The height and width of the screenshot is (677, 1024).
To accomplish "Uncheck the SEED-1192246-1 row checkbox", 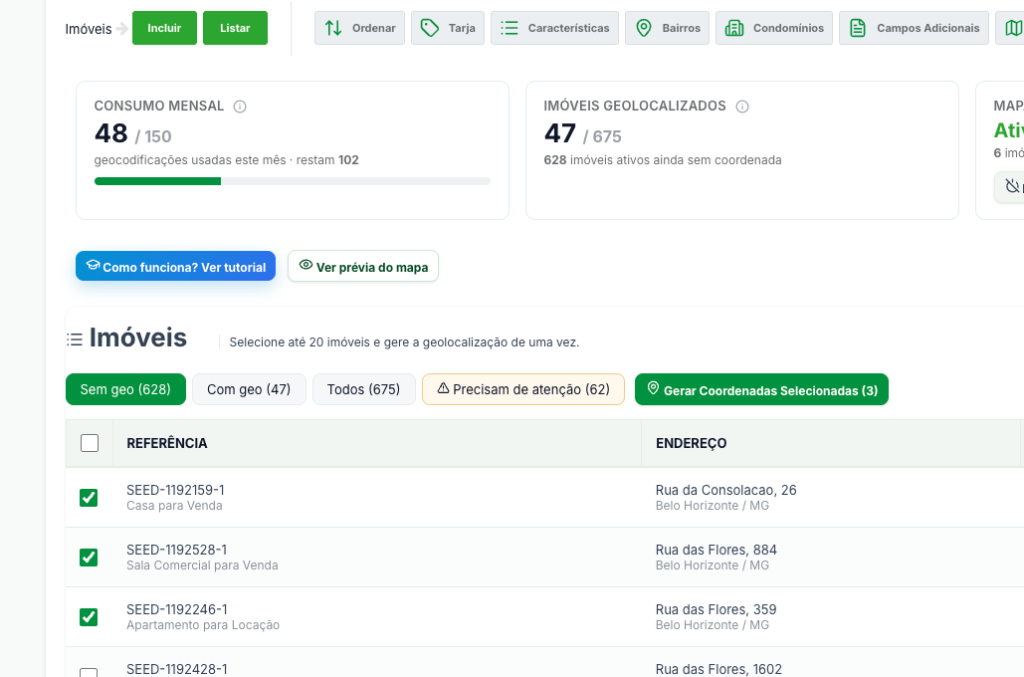I will 89,617.
